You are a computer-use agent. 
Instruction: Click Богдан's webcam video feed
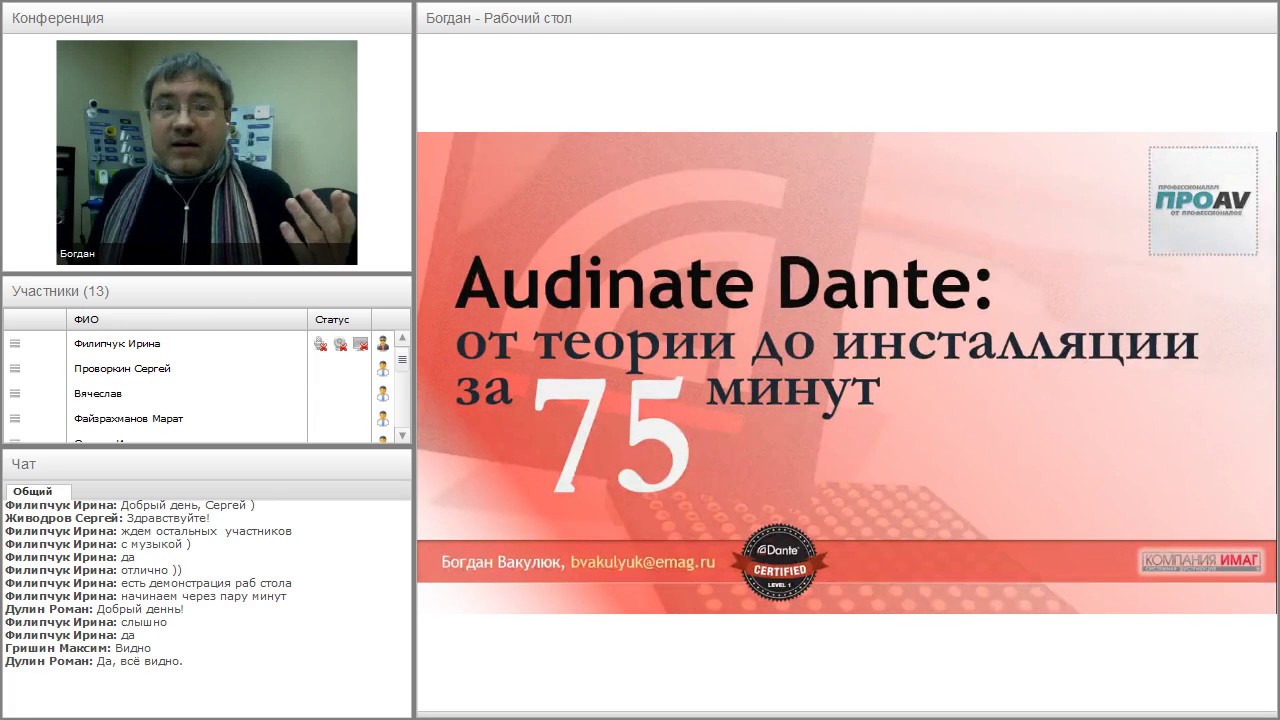pyautogui.click(x=207, y=152)
